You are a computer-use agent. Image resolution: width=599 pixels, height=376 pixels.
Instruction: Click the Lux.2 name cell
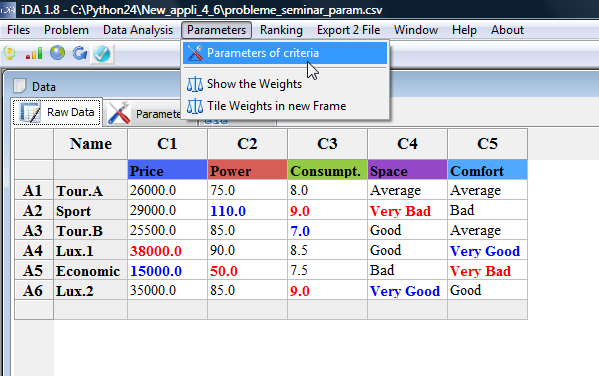pos(91,291)
